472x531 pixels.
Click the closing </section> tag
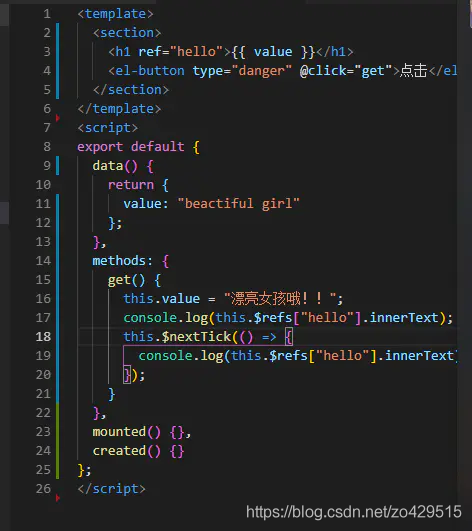(131, 90)
